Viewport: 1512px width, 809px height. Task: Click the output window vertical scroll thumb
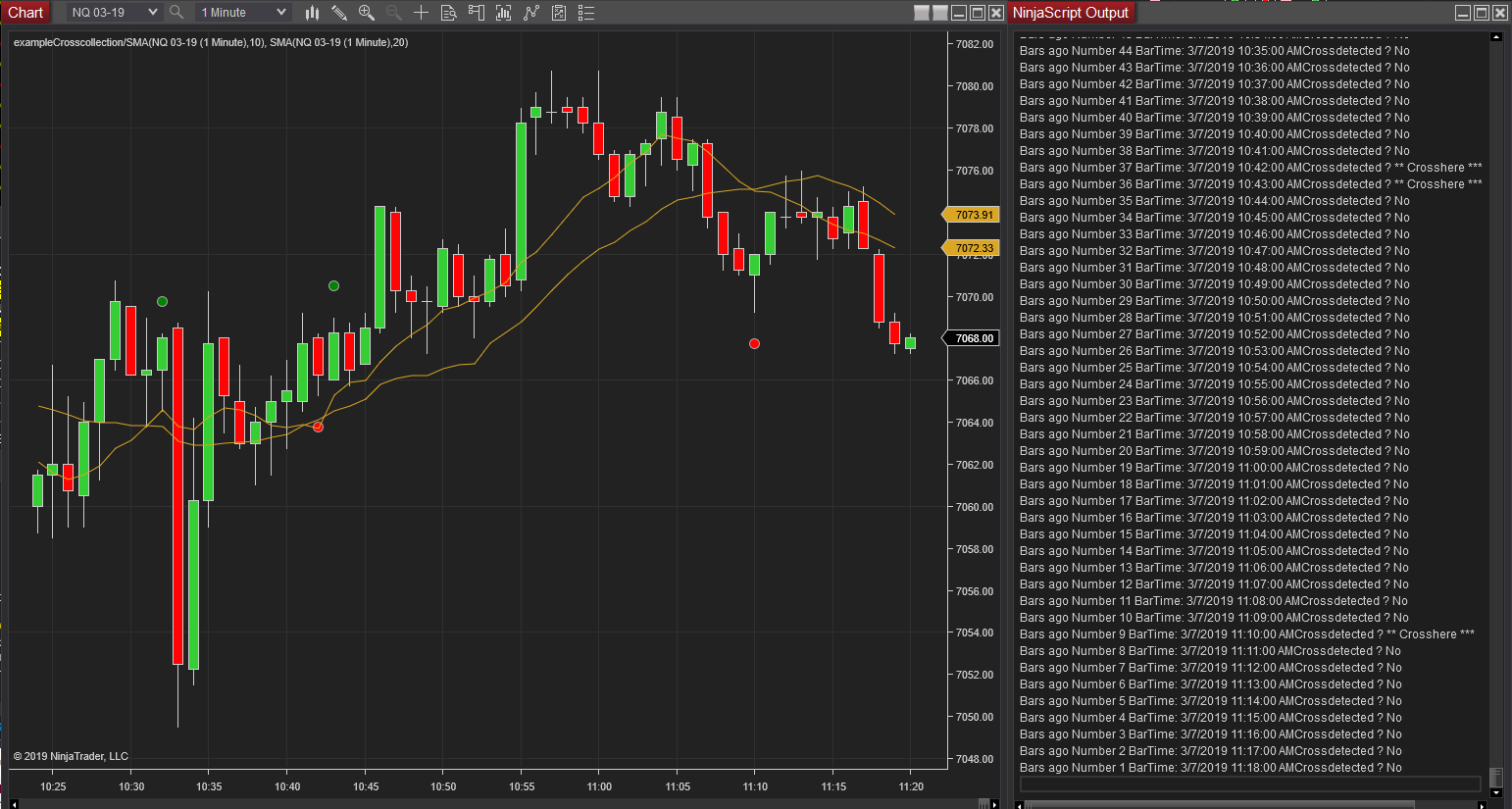[x=1496, y=777]
